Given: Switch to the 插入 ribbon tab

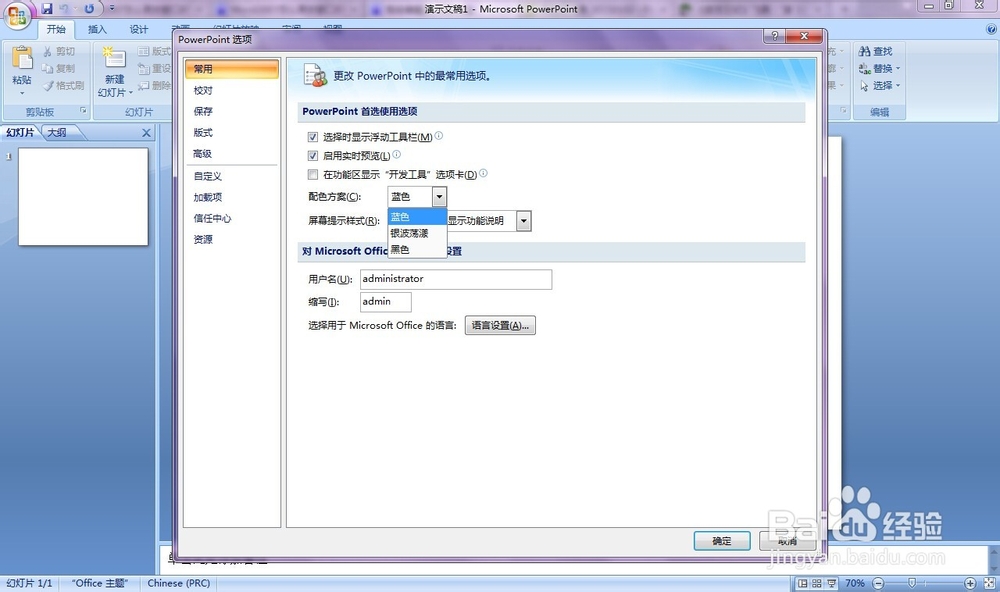Looking at the screenshot, I should pos(96,28).
